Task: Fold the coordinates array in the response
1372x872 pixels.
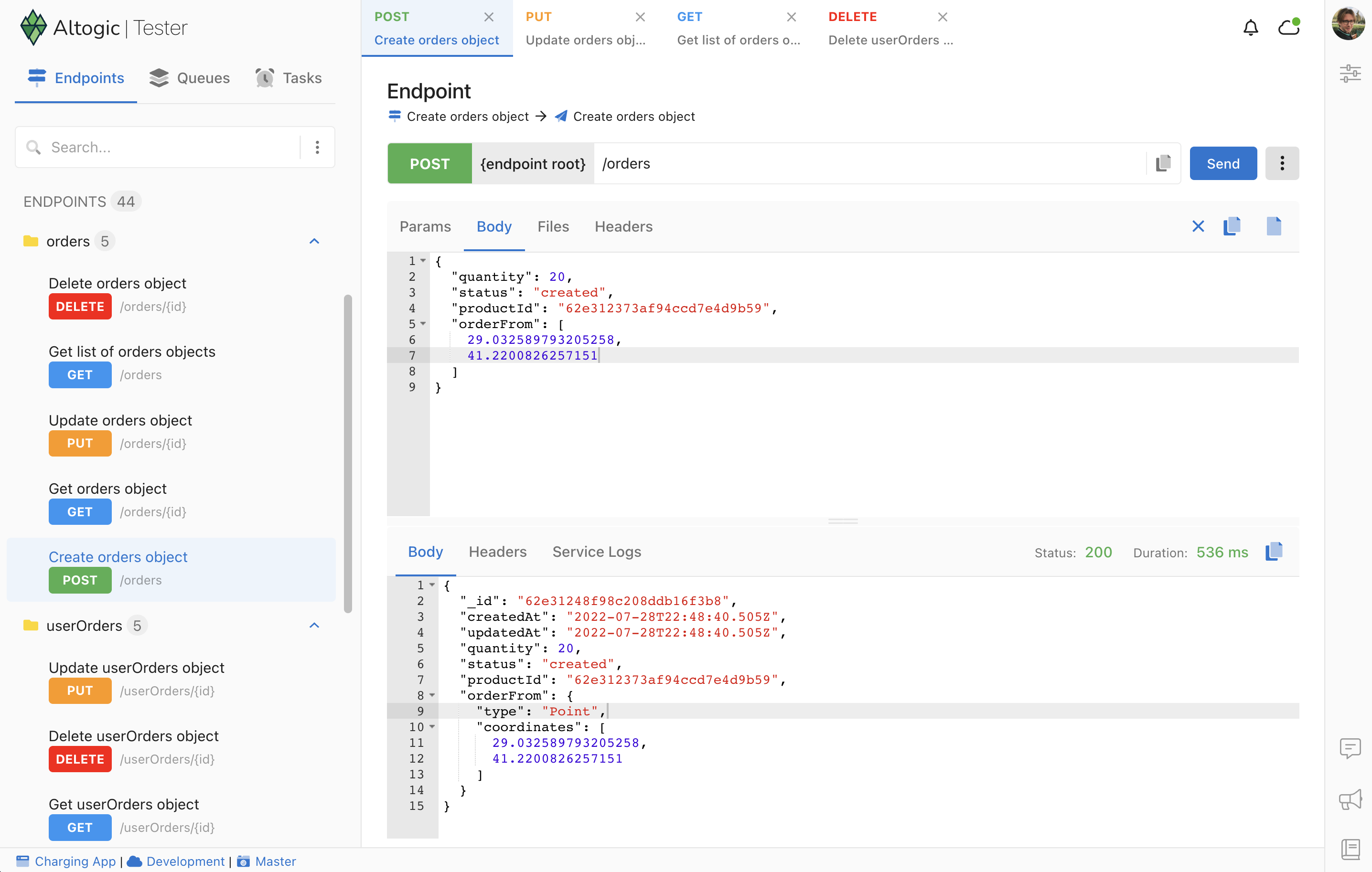Action: pyautogui.click(x=432, y=727)
